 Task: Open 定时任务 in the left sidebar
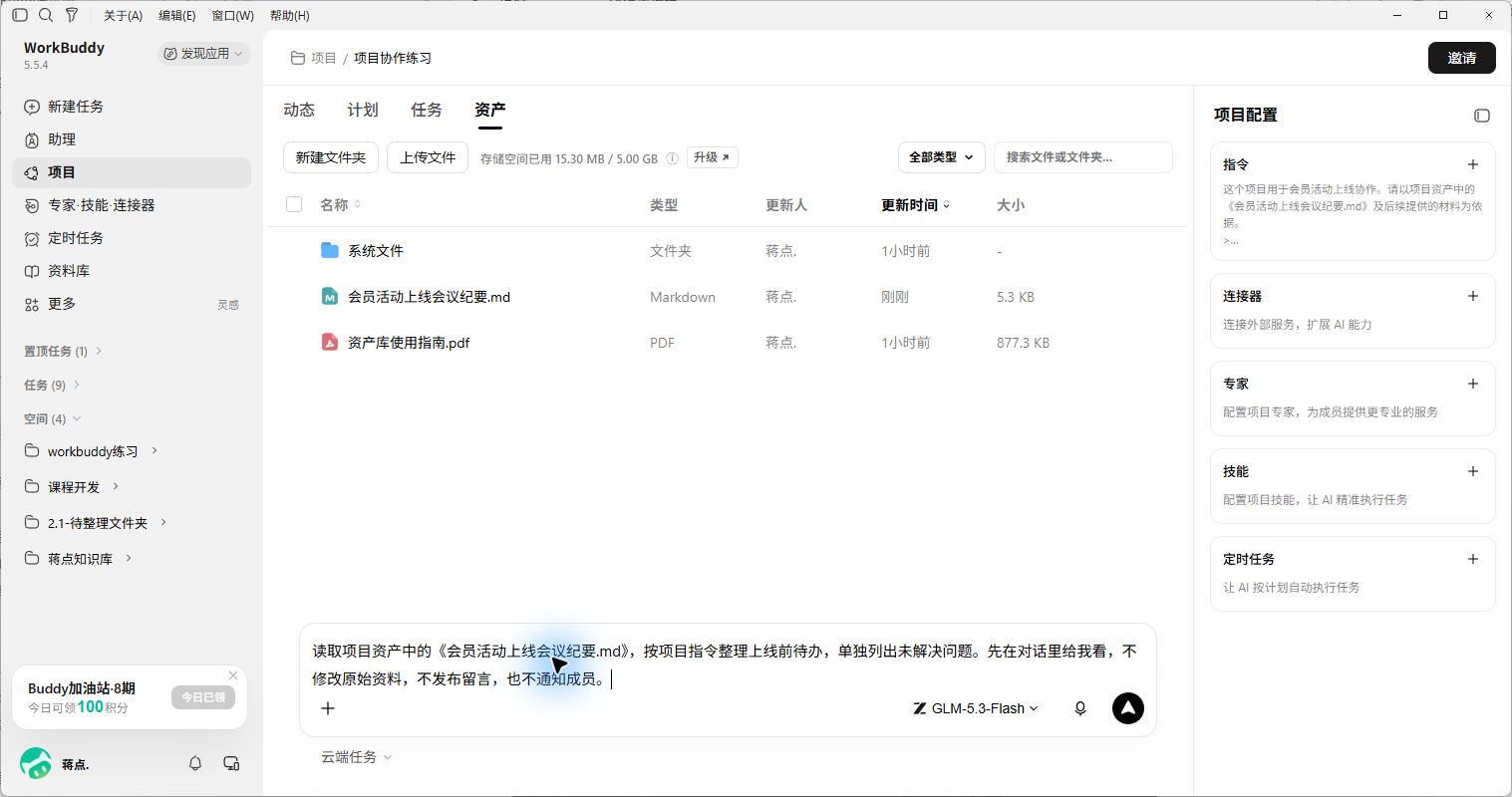[x=132, y=238]
